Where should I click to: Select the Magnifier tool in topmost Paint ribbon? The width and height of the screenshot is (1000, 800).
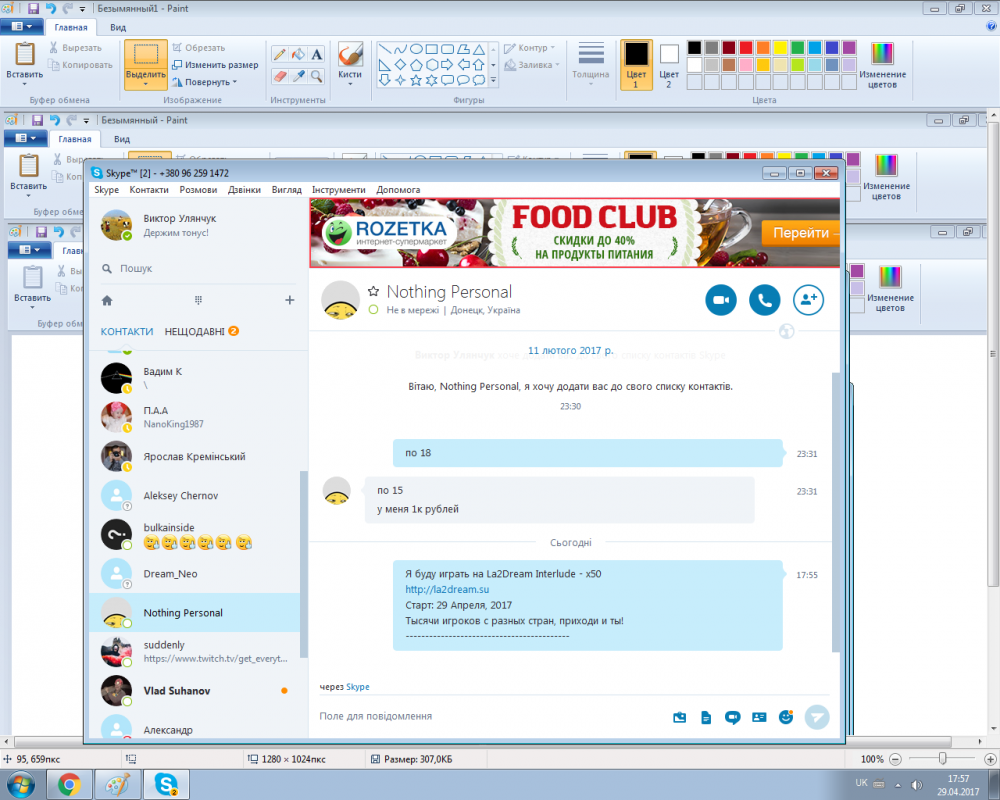[317, 76]
